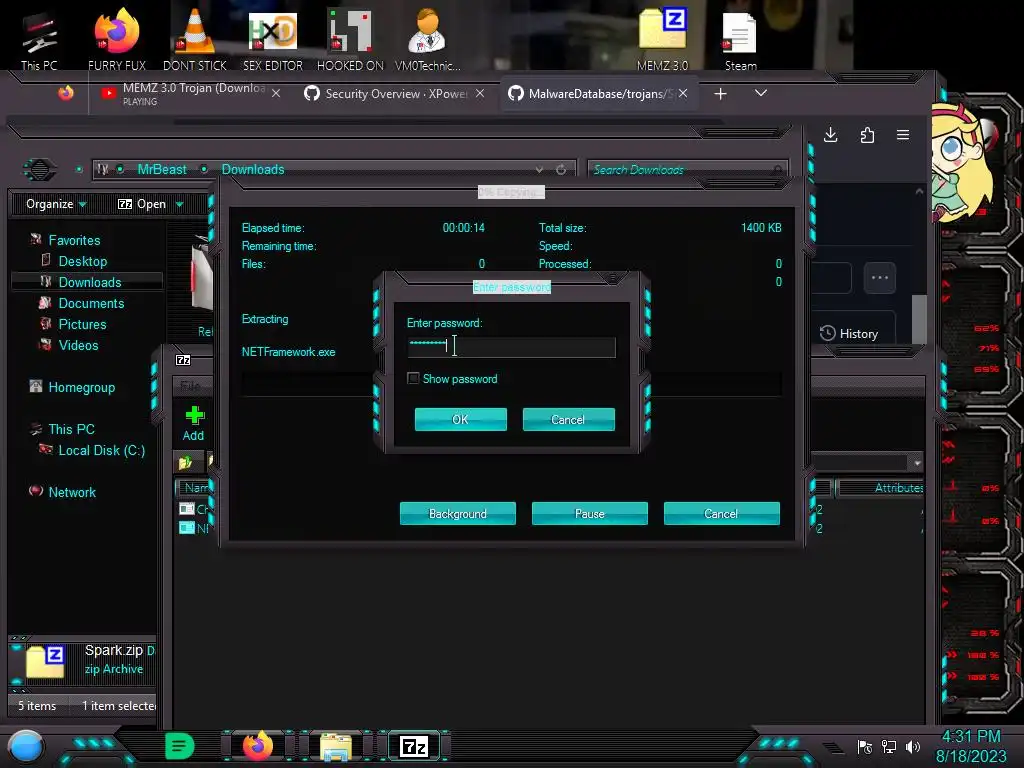
Task: Select This PC in navigation pane
Action: [71, 429]
